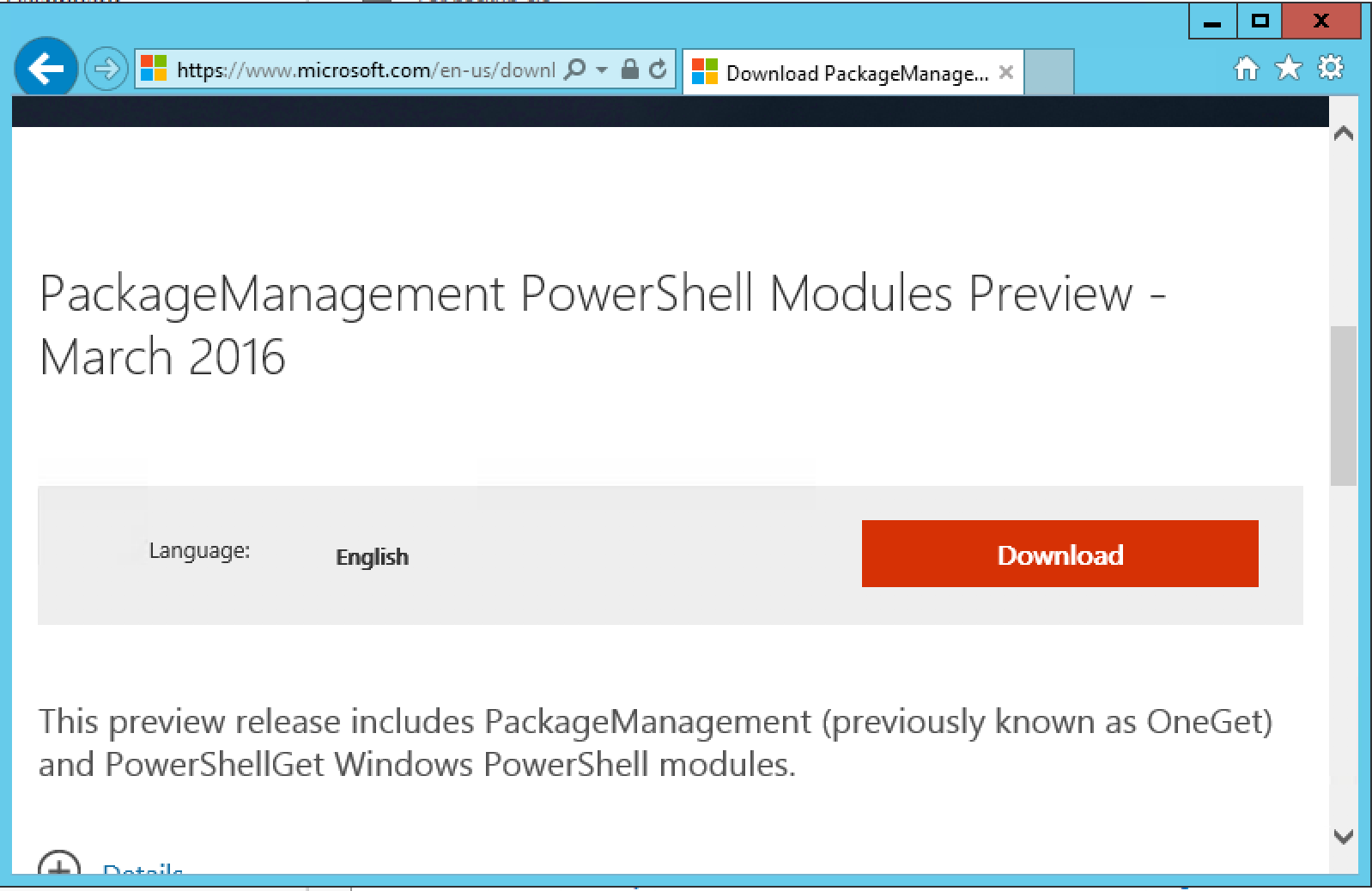Expand the Details section plus icon
This screenshot has width=1372, height=891.
click(59, 865)
